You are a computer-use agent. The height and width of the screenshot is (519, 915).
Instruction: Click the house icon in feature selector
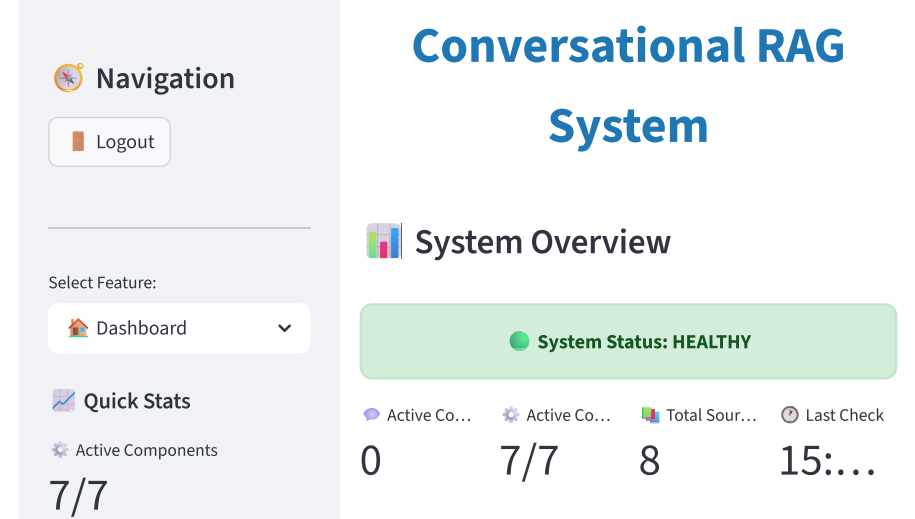[x=78, y=328]
